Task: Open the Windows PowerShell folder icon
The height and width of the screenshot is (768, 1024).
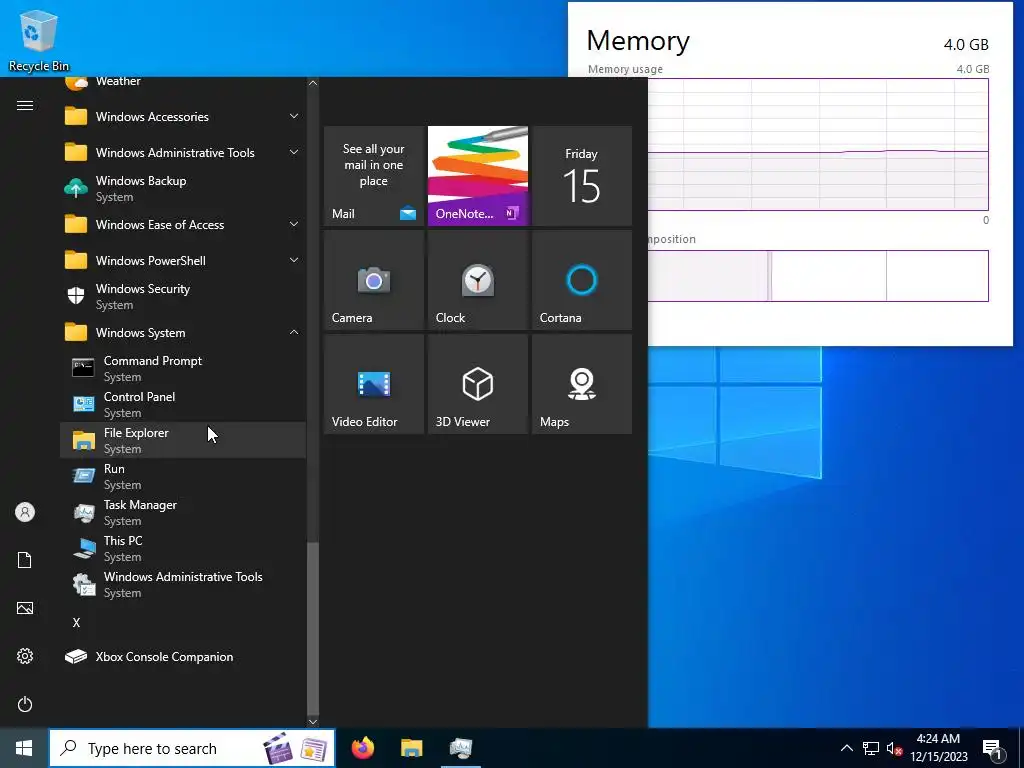Action: pyautogui.click(x=76, y=260)
